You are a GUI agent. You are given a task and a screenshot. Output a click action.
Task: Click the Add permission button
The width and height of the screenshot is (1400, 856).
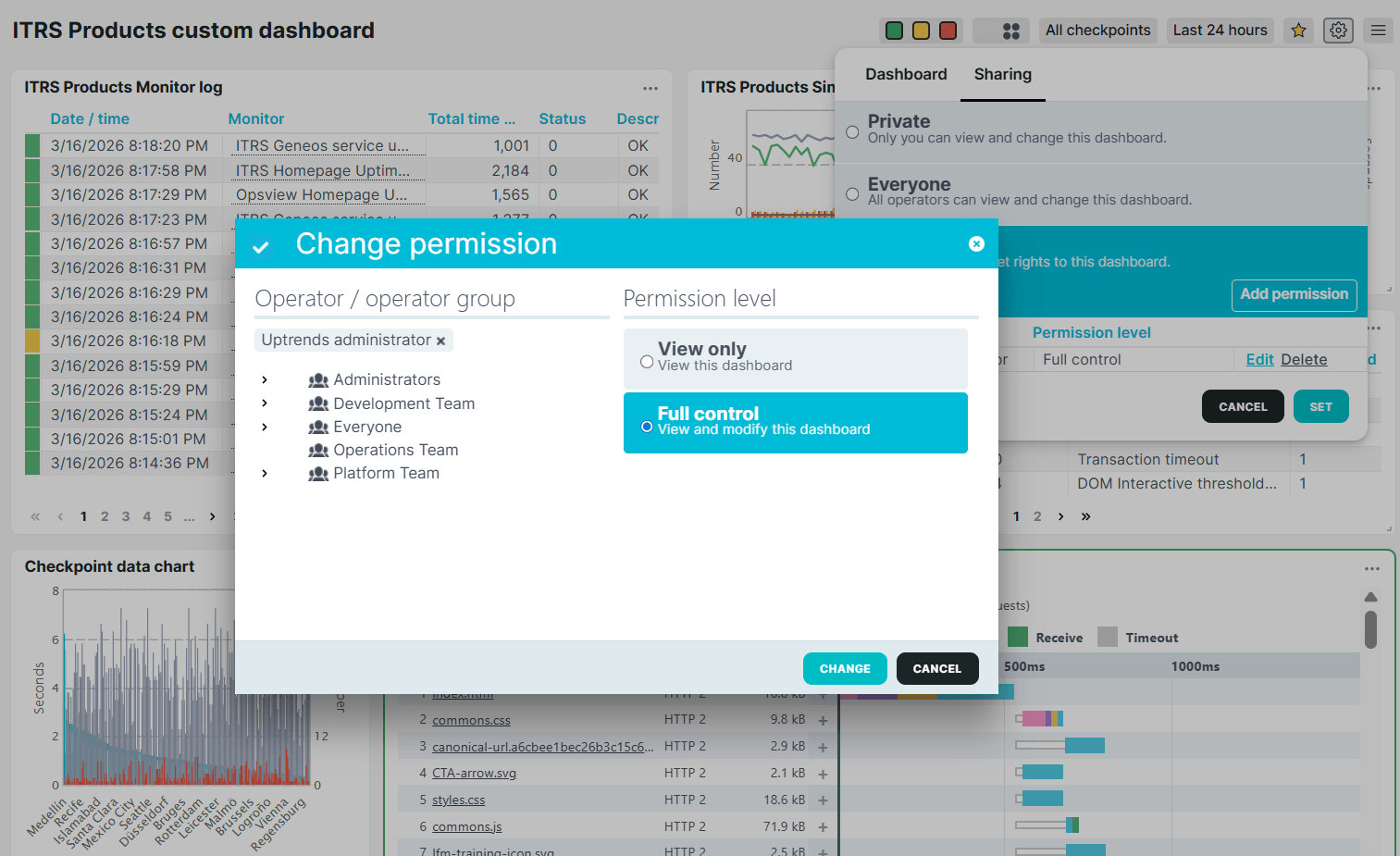click(x=1294, y=295)
